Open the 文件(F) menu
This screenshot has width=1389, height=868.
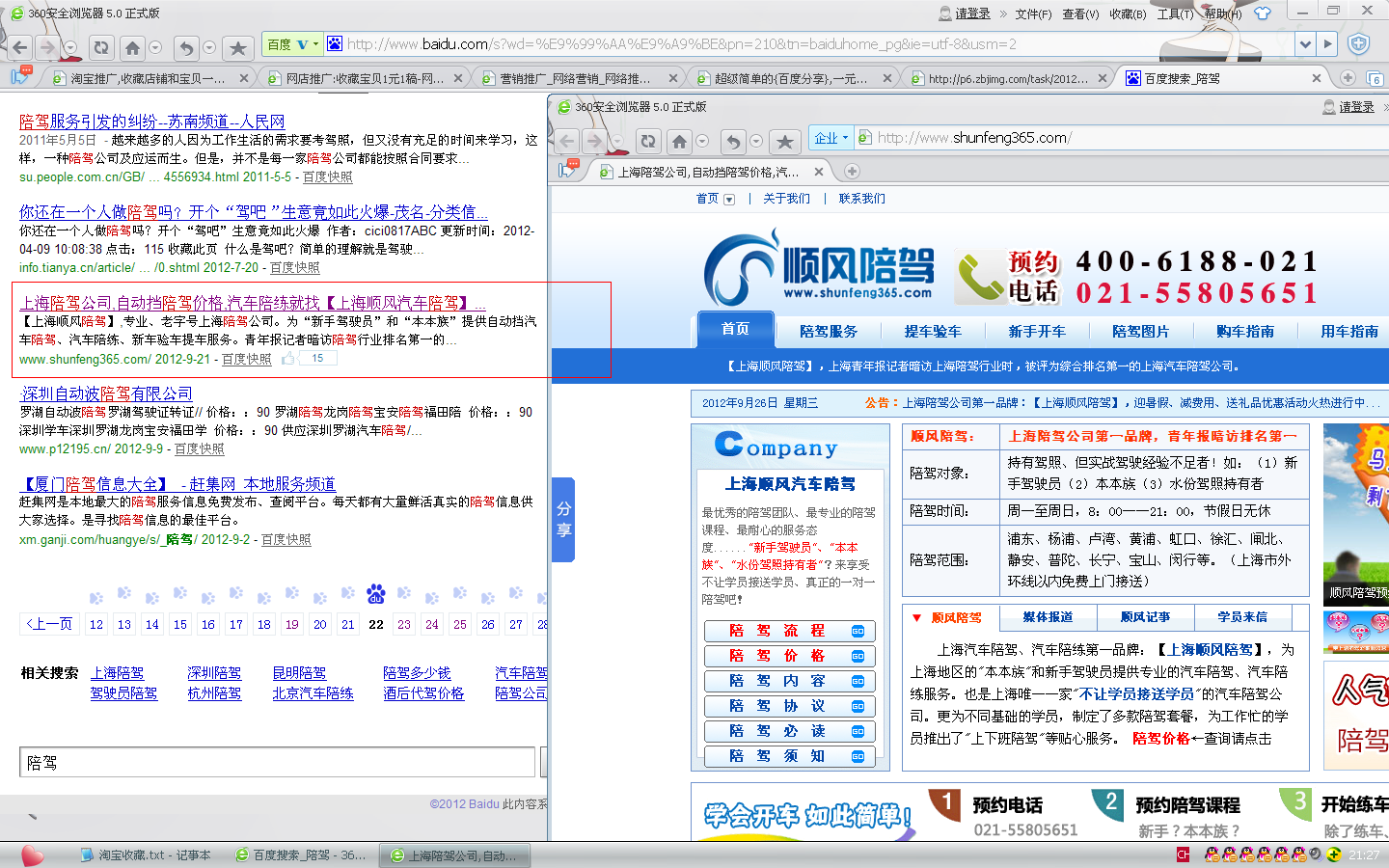pyautogui.click(x=1033, y=14)
